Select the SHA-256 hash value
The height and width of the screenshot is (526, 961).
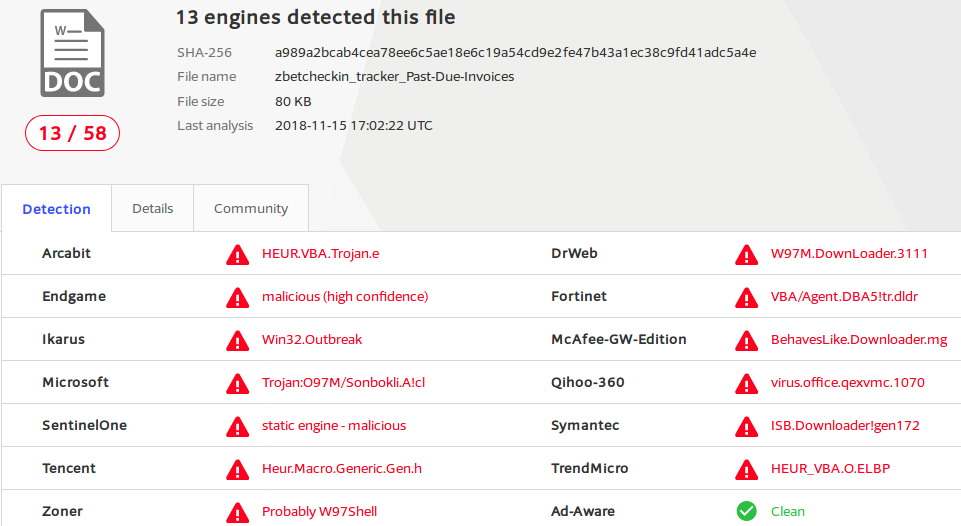click(x=515, y=53)
